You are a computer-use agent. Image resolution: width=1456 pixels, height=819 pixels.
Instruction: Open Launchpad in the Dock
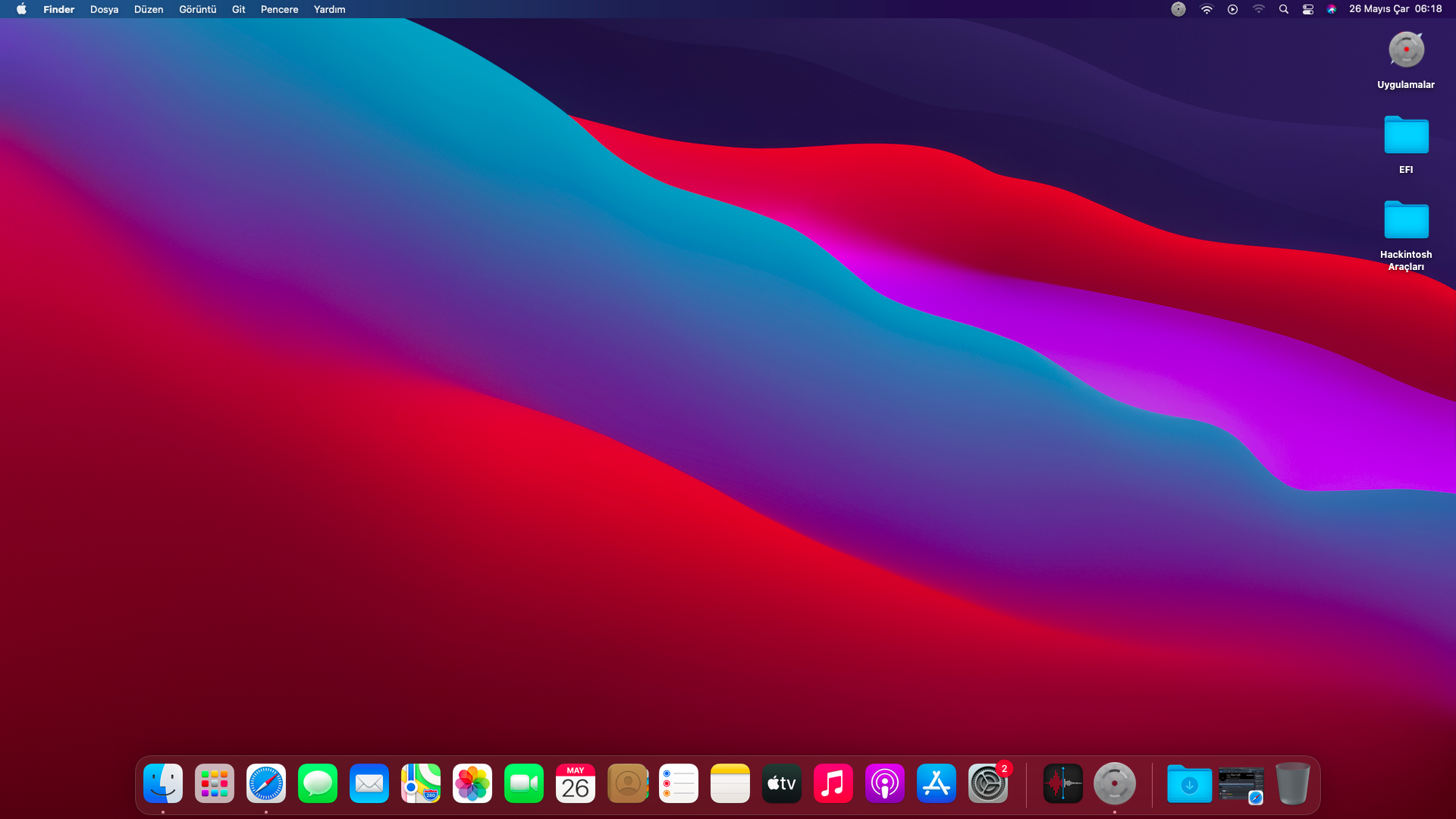(x=215, y=783)
